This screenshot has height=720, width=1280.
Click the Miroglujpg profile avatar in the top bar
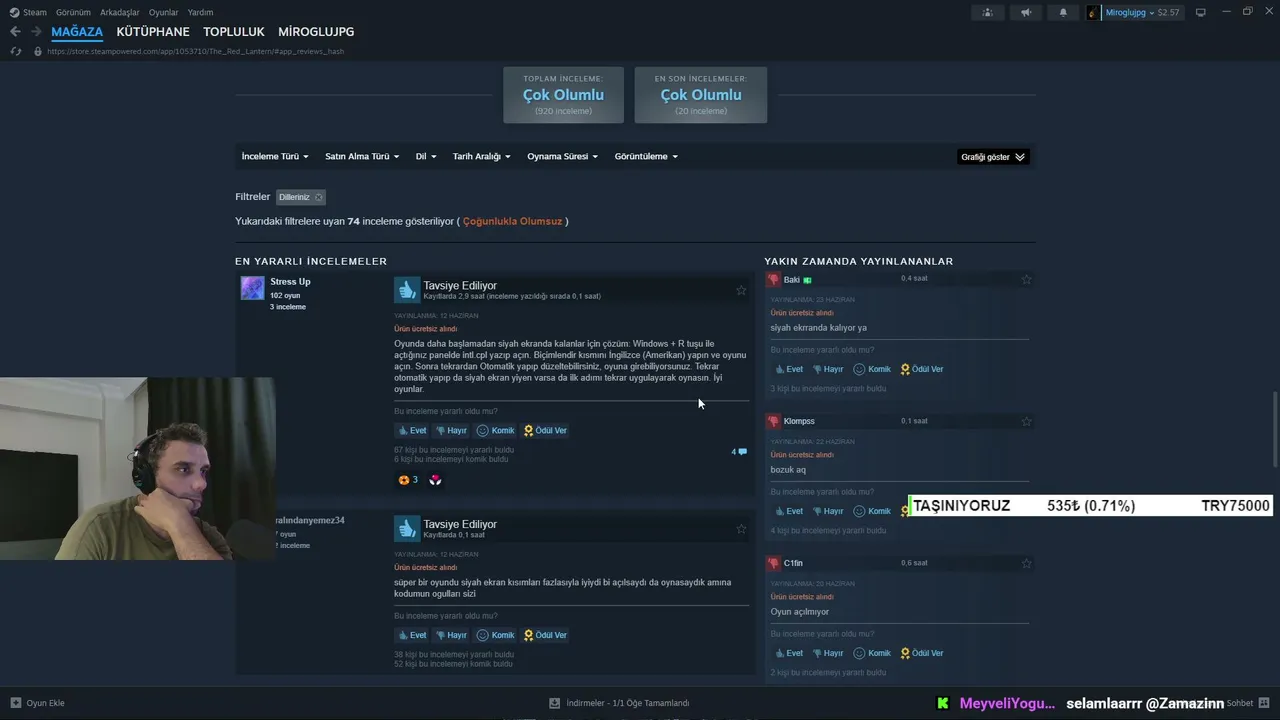pyautogui.click(x=1094, y=12)
